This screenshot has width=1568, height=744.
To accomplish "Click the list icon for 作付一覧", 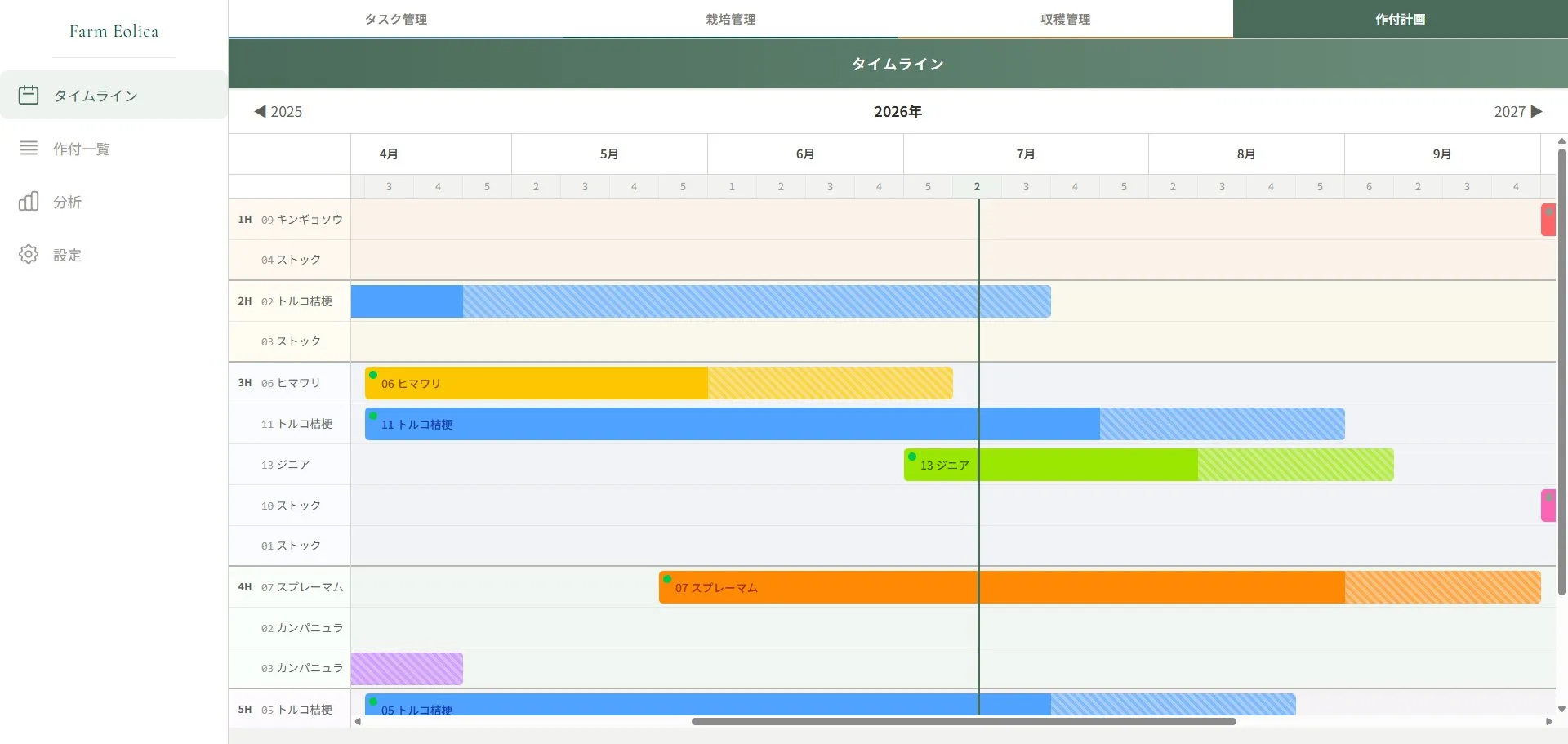I will click(x=29, y=148).
